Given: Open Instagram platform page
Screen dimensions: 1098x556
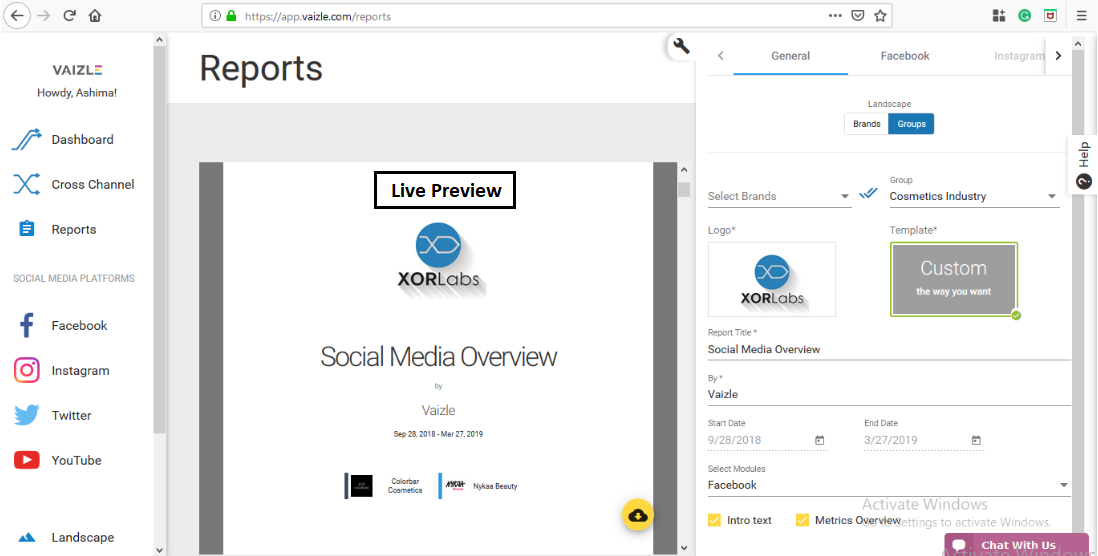Looking at the screenshot, I should click(x=62, y=370).
